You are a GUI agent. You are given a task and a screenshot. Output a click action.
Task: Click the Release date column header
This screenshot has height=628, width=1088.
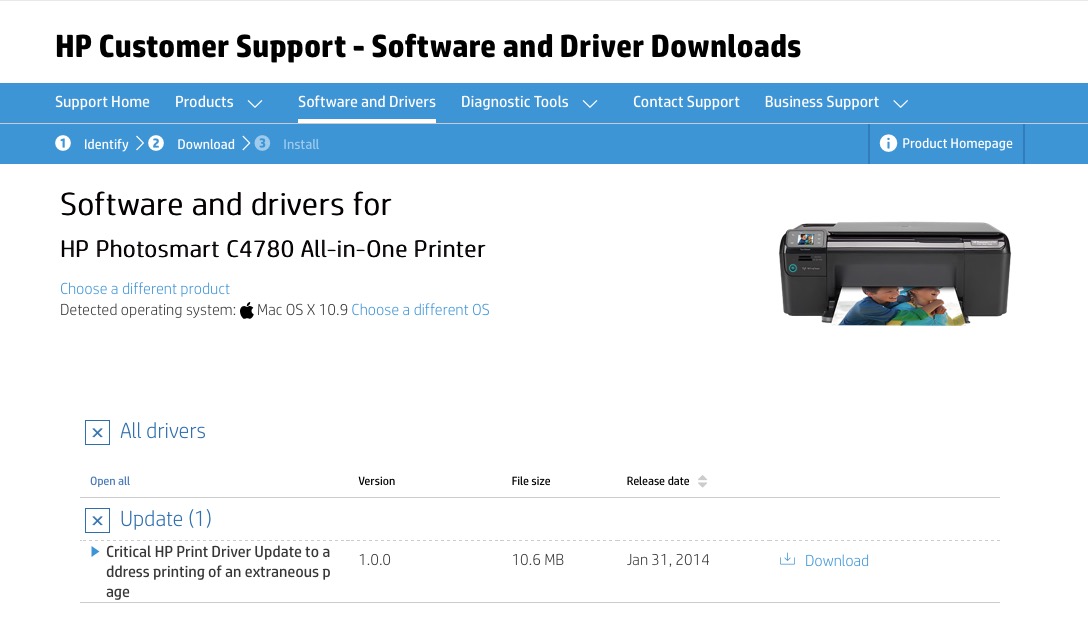click(x=658, y=481)
